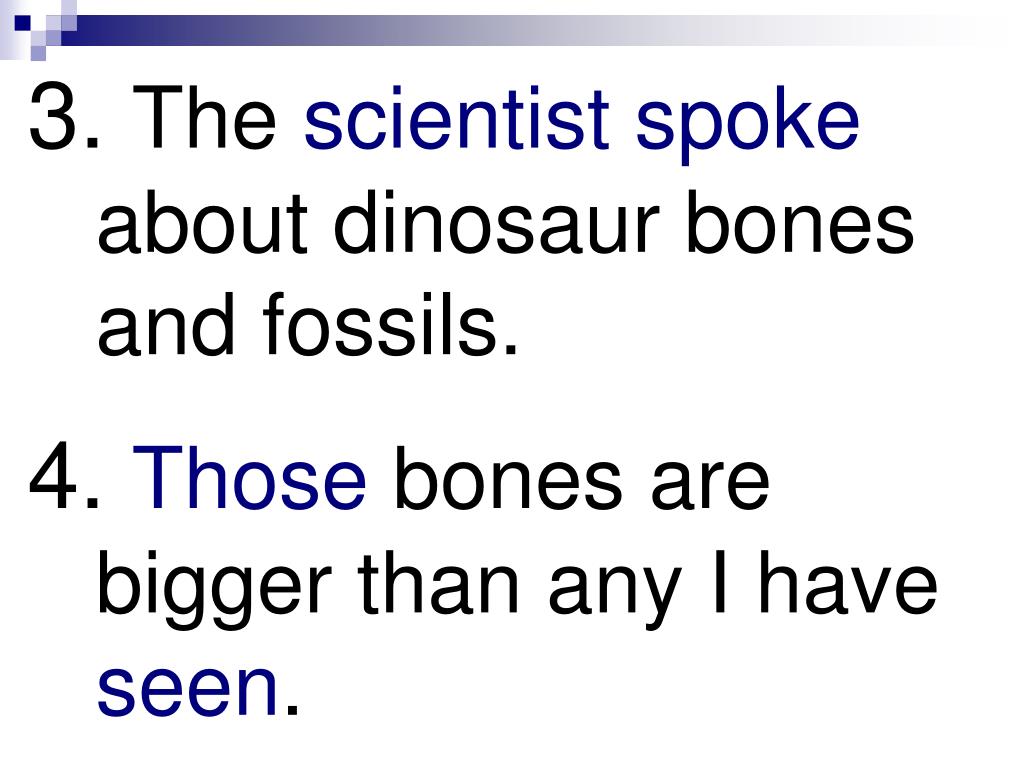Viewport: 1024px width, 768px height.
Task: Select the blue word 'spoke'
Action: point(747,124)
